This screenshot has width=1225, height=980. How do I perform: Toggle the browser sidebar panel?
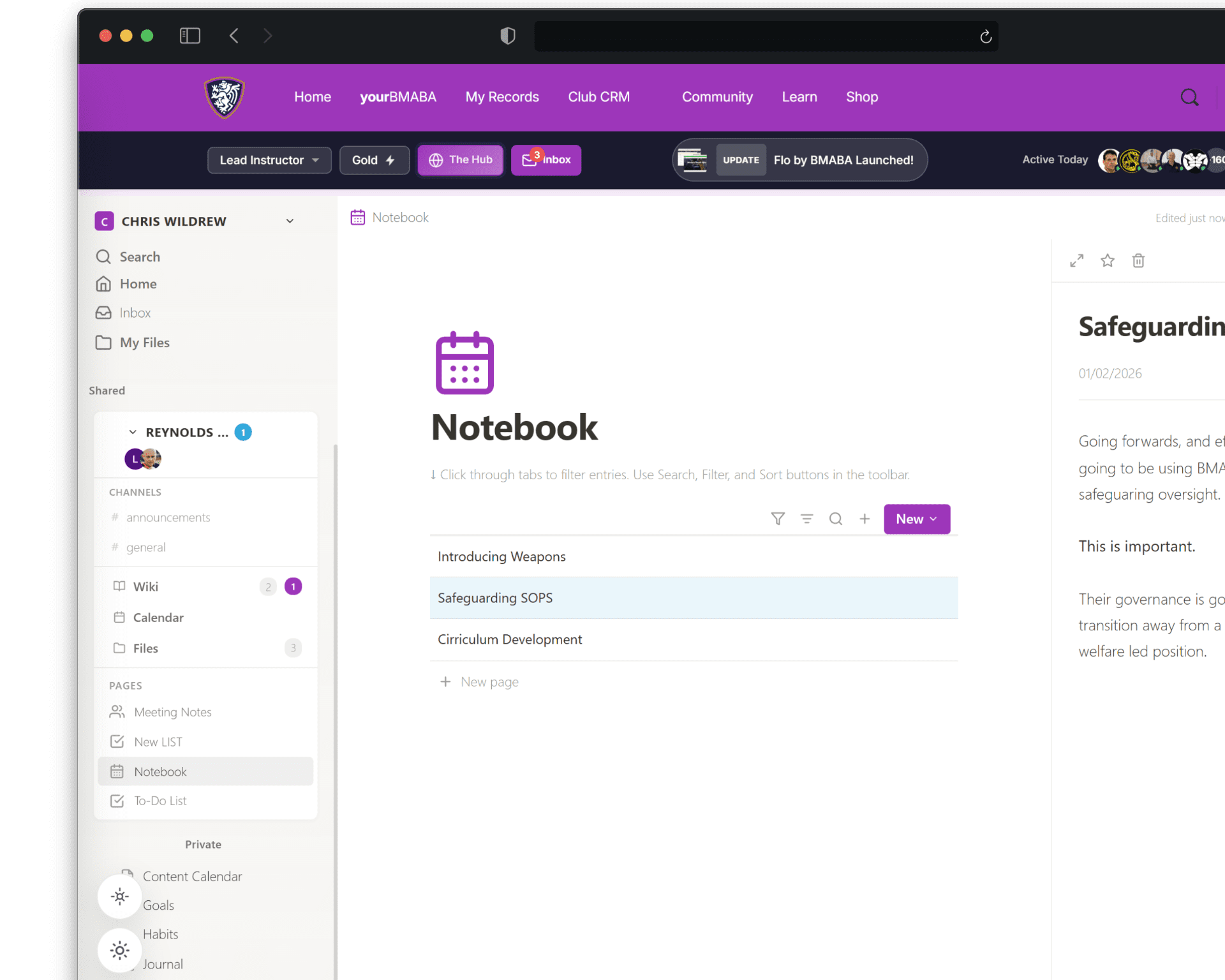pyautogui.click(x=189, y=36)
